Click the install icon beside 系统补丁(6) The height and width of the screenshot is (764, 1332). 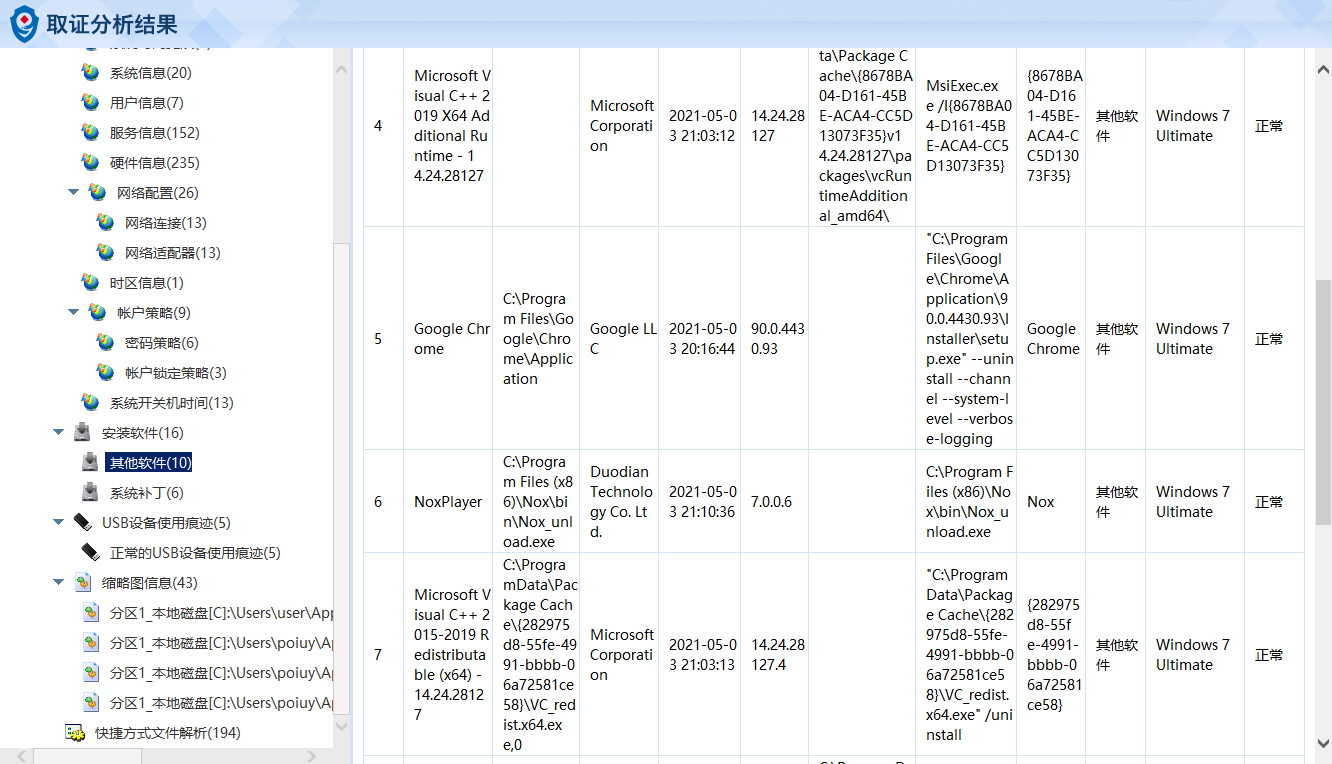90,493
